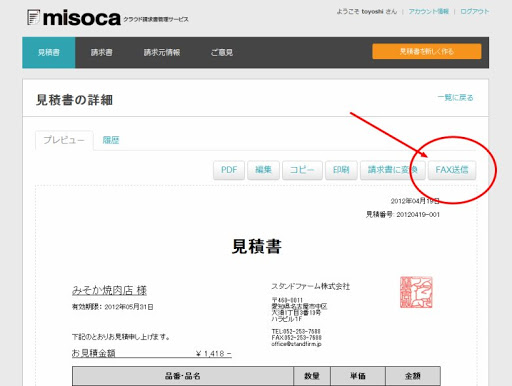Open the ご意見 navigation item

pyautogui.click(x=222, y=53)
